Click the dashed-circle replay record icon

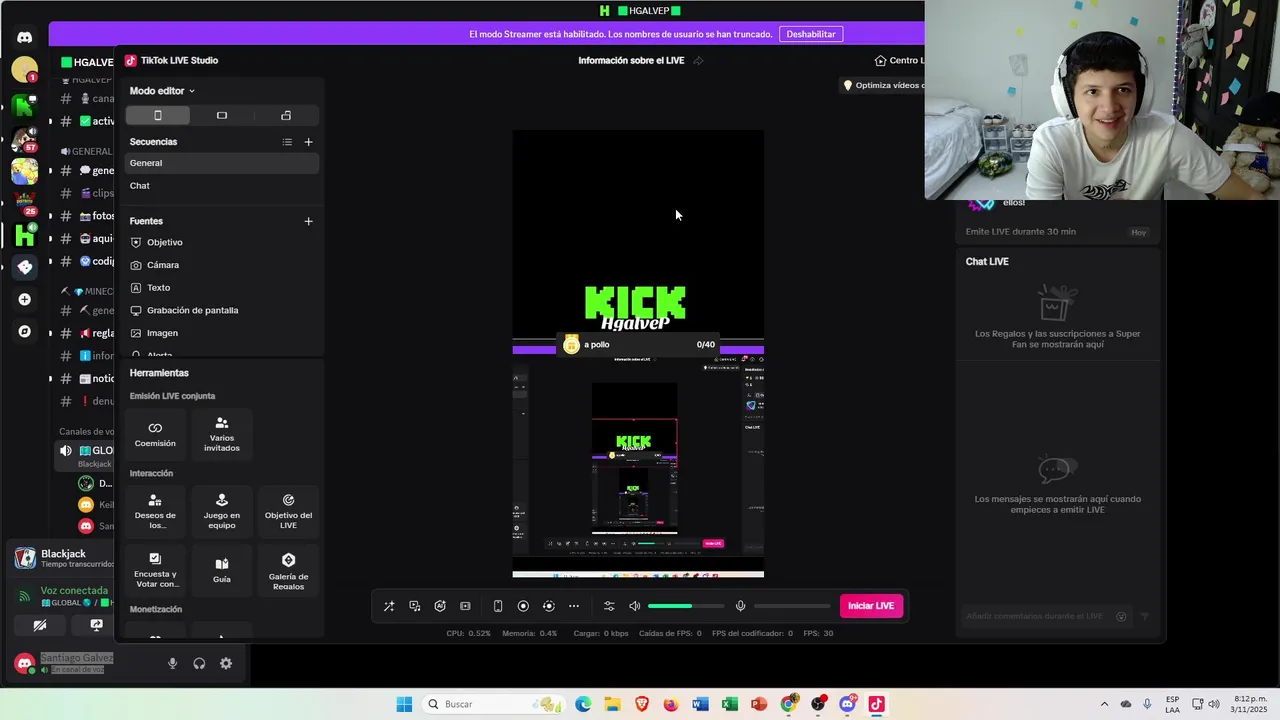(548, 606)
